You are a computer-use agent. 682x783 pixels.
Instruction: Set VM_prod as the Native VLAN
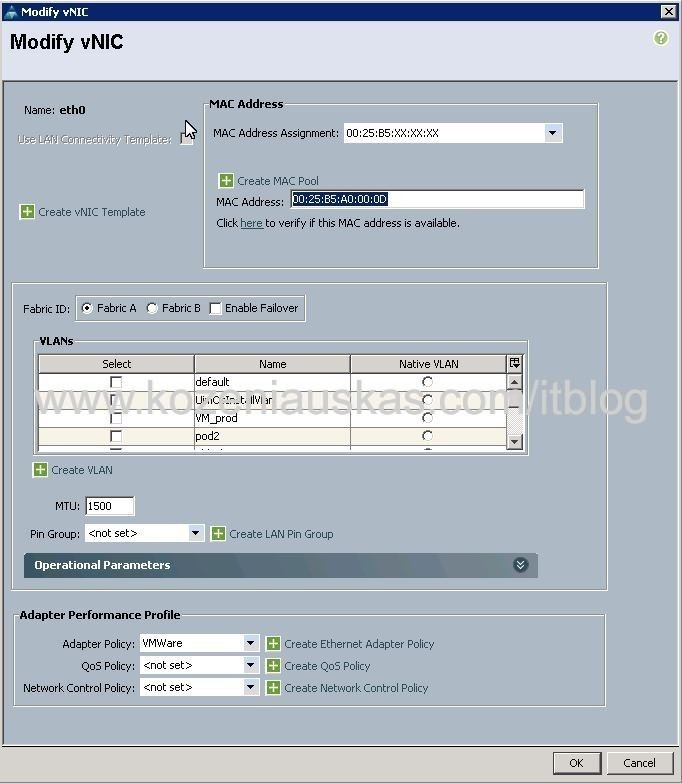pos(427,418)
